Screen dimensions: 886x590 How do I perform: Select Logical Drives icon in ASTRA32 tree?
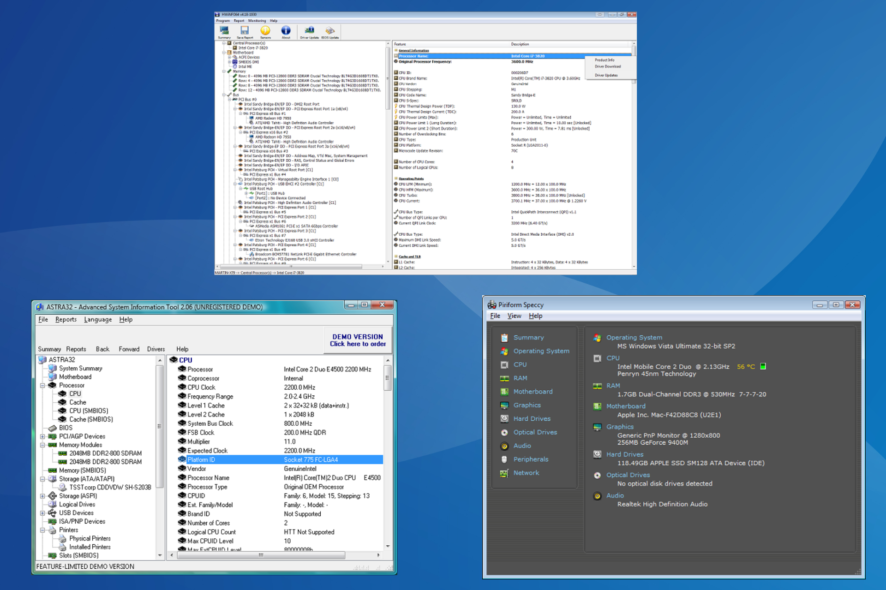pos(53,505)
